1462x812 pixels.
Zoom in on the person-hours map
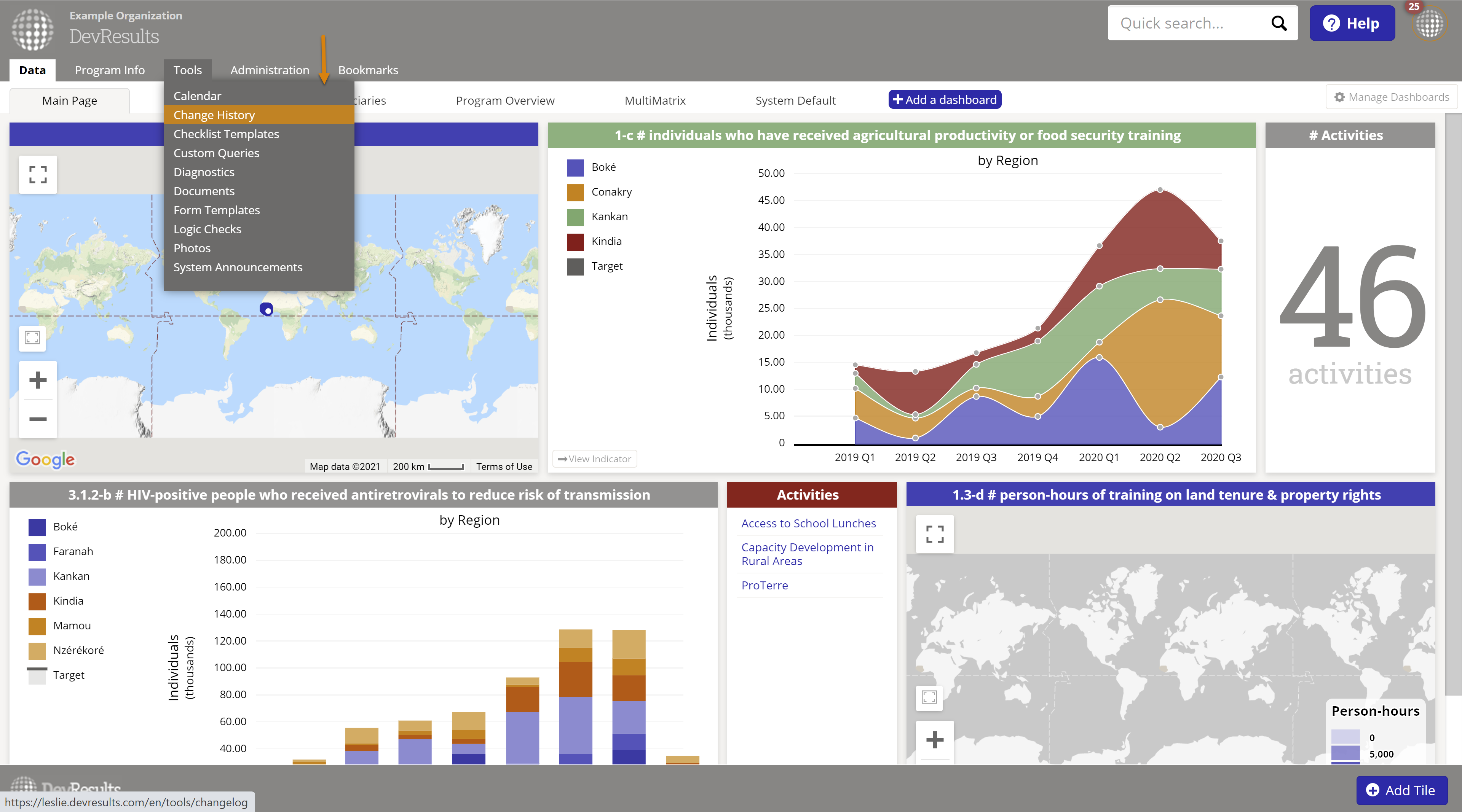[935, 739]
